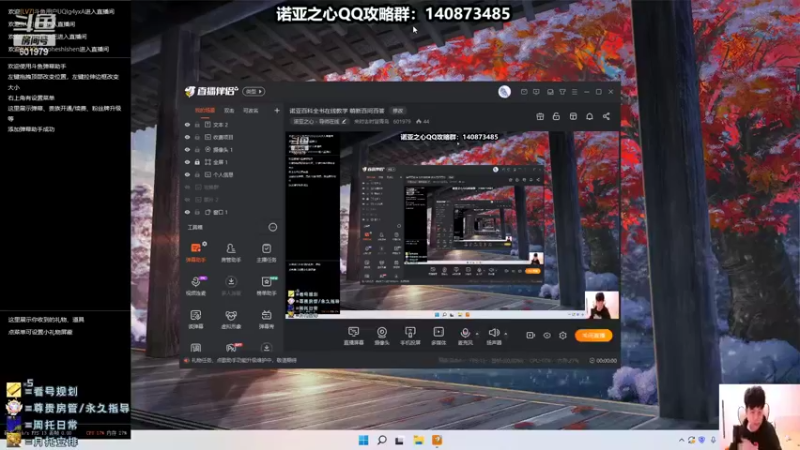Select the 个人信息 source row
The height and width of the screenshot is (450, 800).
(231, 174)
